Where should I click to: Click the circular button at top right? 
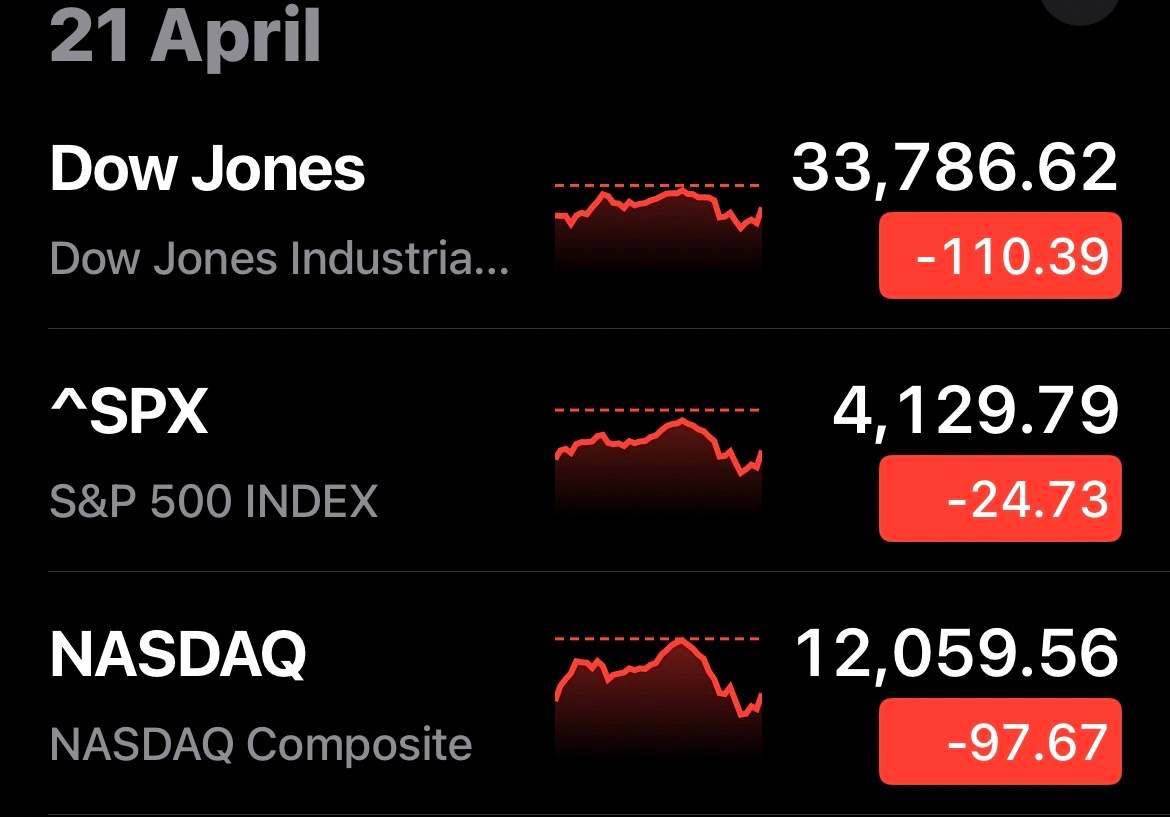1079,9
